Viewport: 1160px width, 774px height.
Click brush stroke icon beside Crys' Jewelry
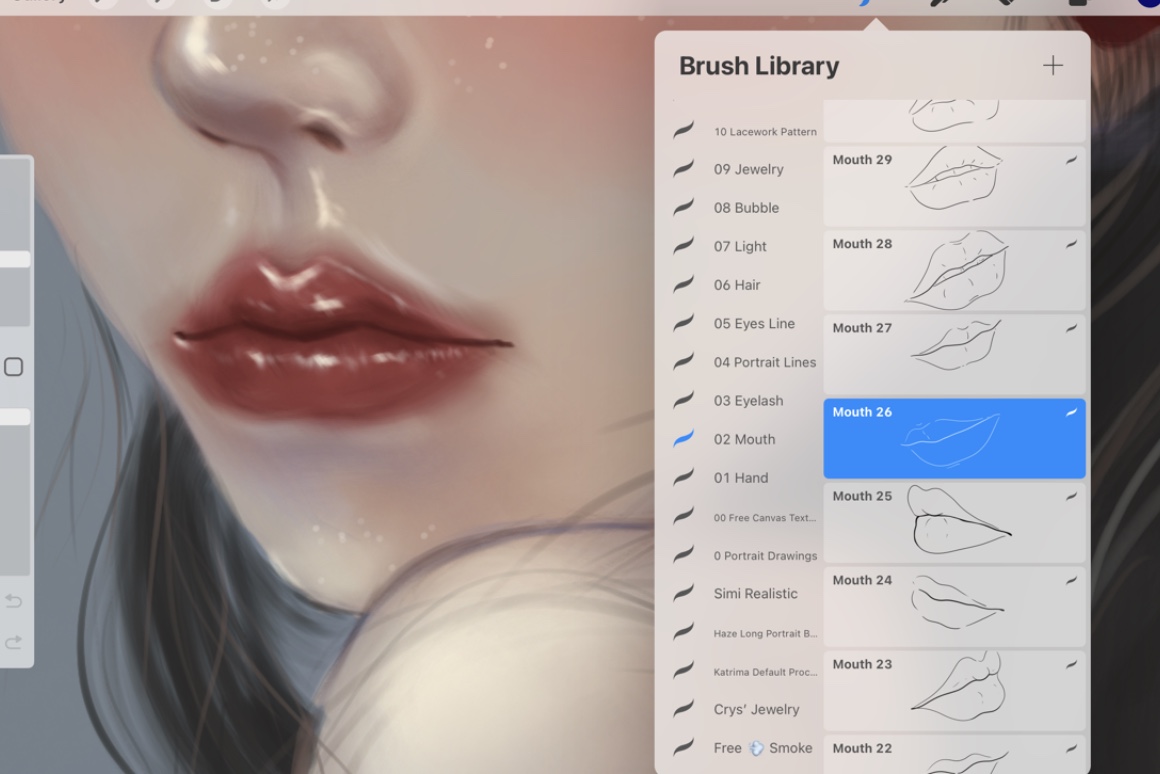pos(684,707)
